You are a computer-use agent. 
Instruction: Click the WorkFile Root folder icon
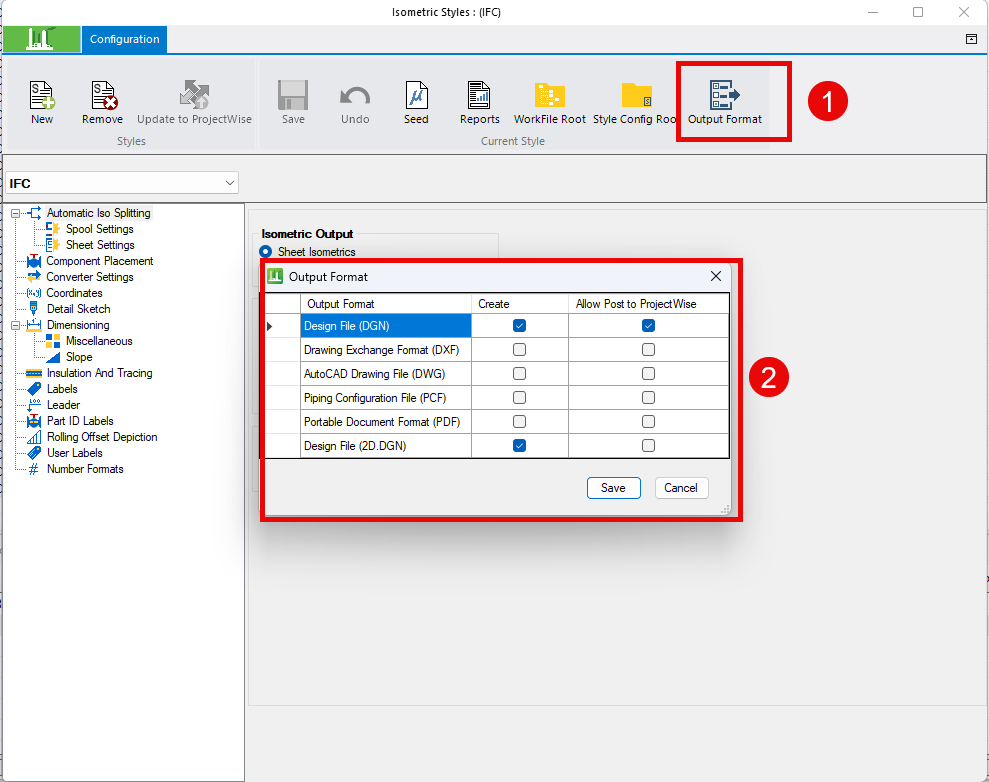point(549,95)
